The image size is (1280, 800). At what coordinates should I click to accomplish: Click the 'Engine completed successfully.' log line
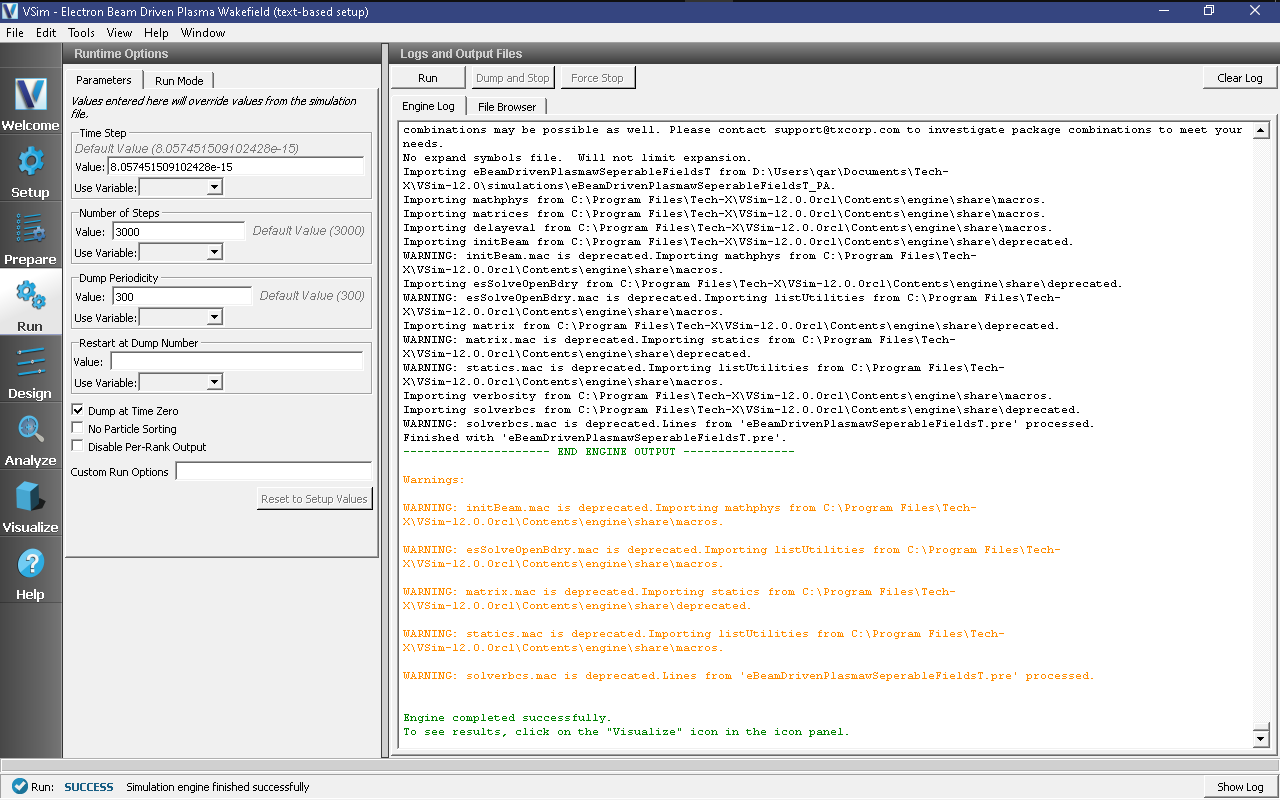[507, 718]
